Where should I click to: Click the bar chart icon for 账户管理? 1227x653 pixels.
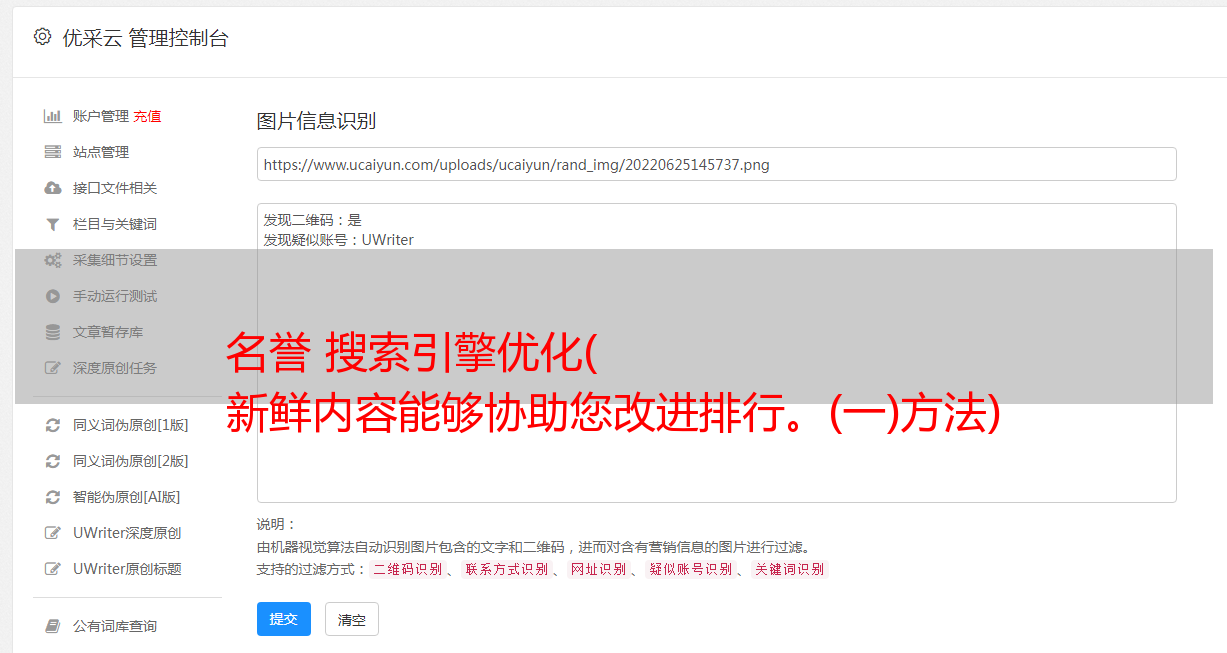[53, 116]
